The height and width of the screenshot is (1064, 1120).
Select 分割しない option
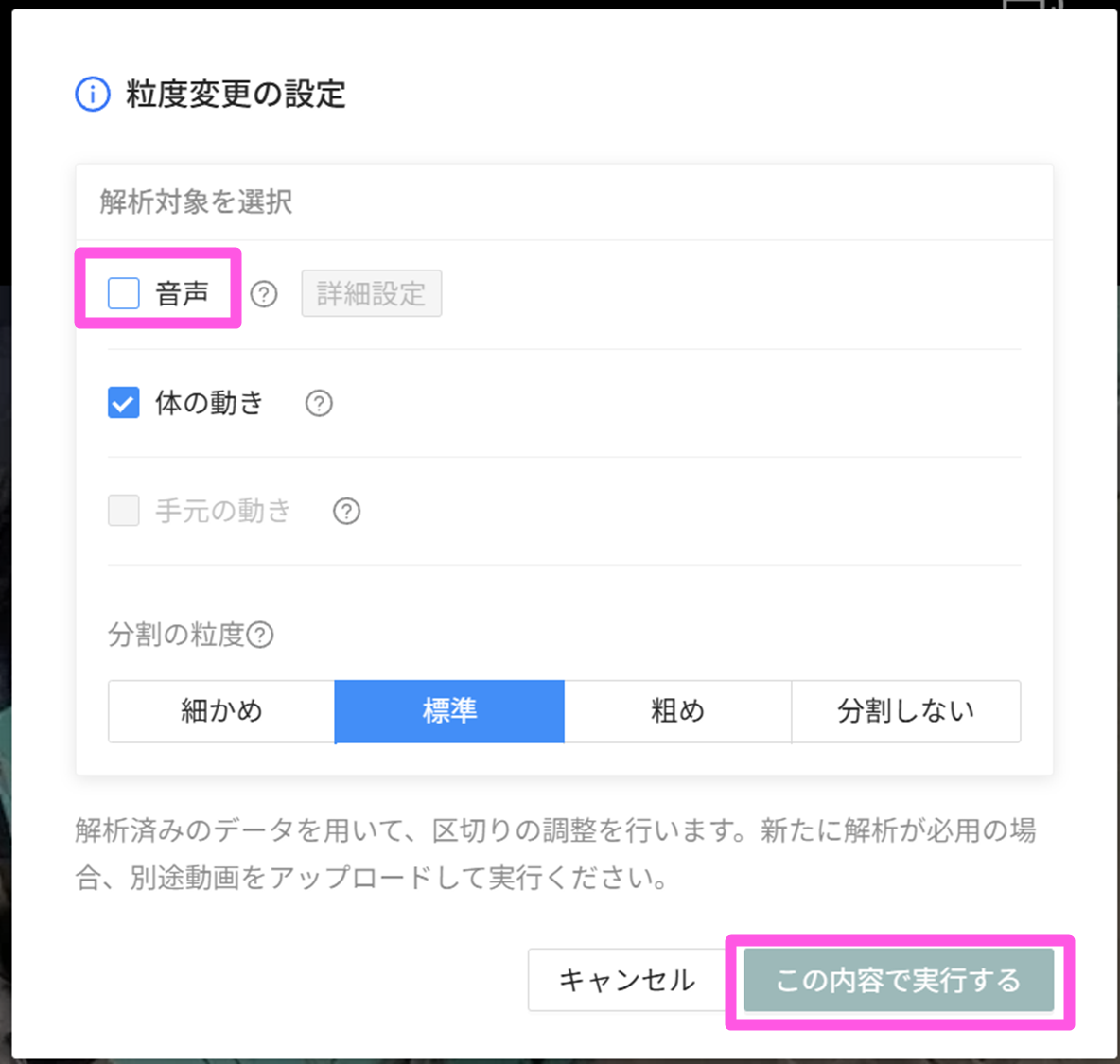905,711
